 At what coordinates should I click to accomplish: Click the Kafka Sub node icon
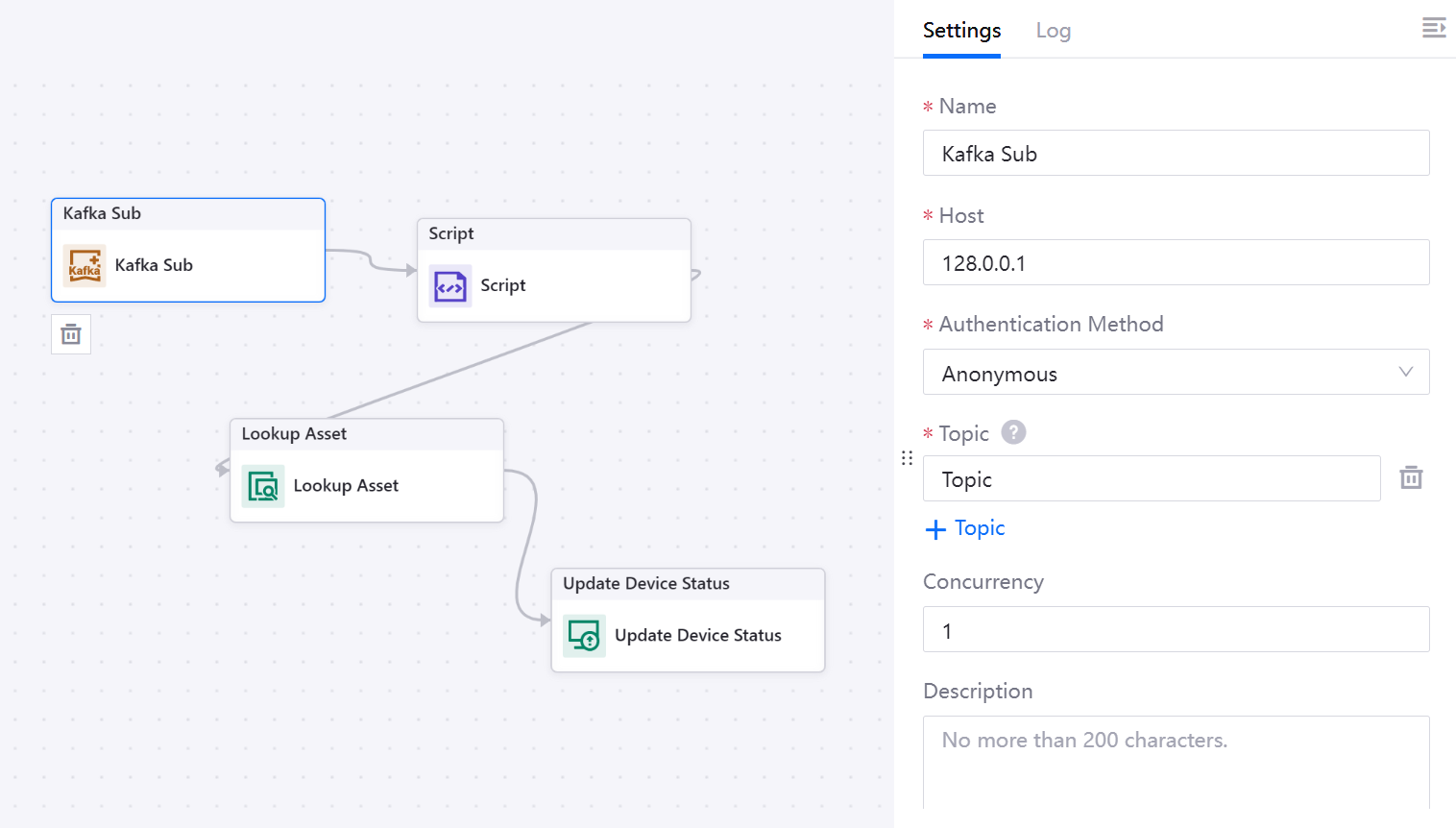85,265
